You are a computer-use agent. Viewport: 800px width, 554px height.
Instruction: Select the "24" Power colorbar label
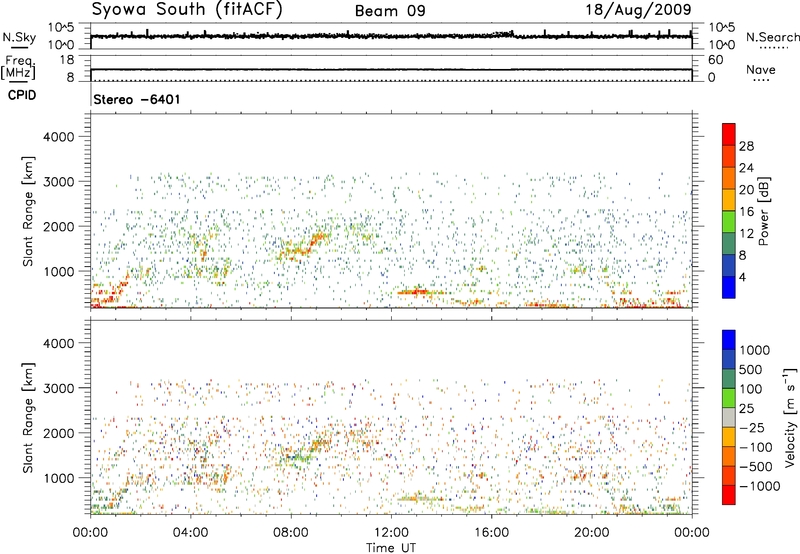(746, 168)
